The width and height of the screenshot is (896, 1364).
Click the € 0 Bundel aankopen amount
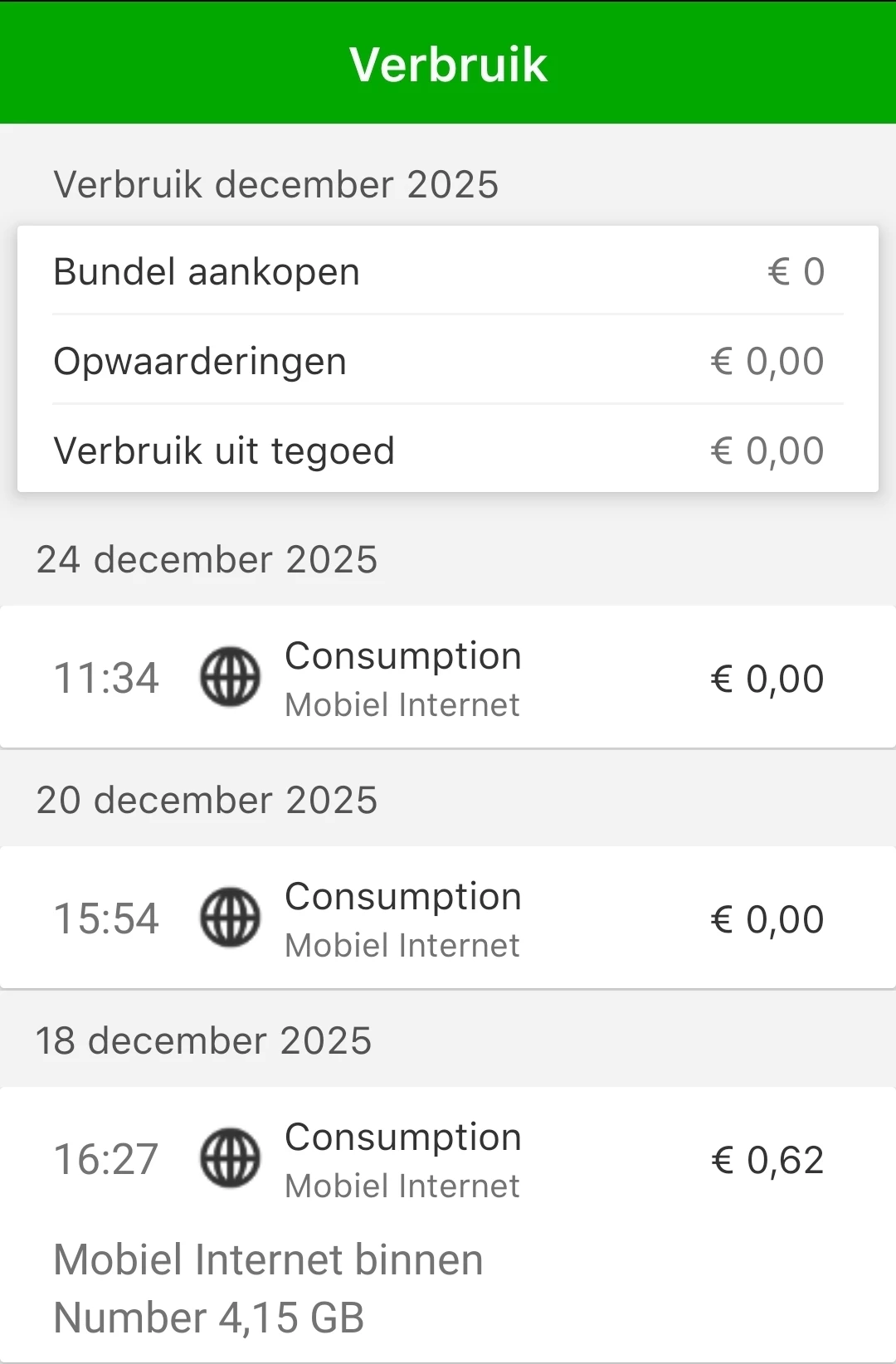(x=796, y=271)
